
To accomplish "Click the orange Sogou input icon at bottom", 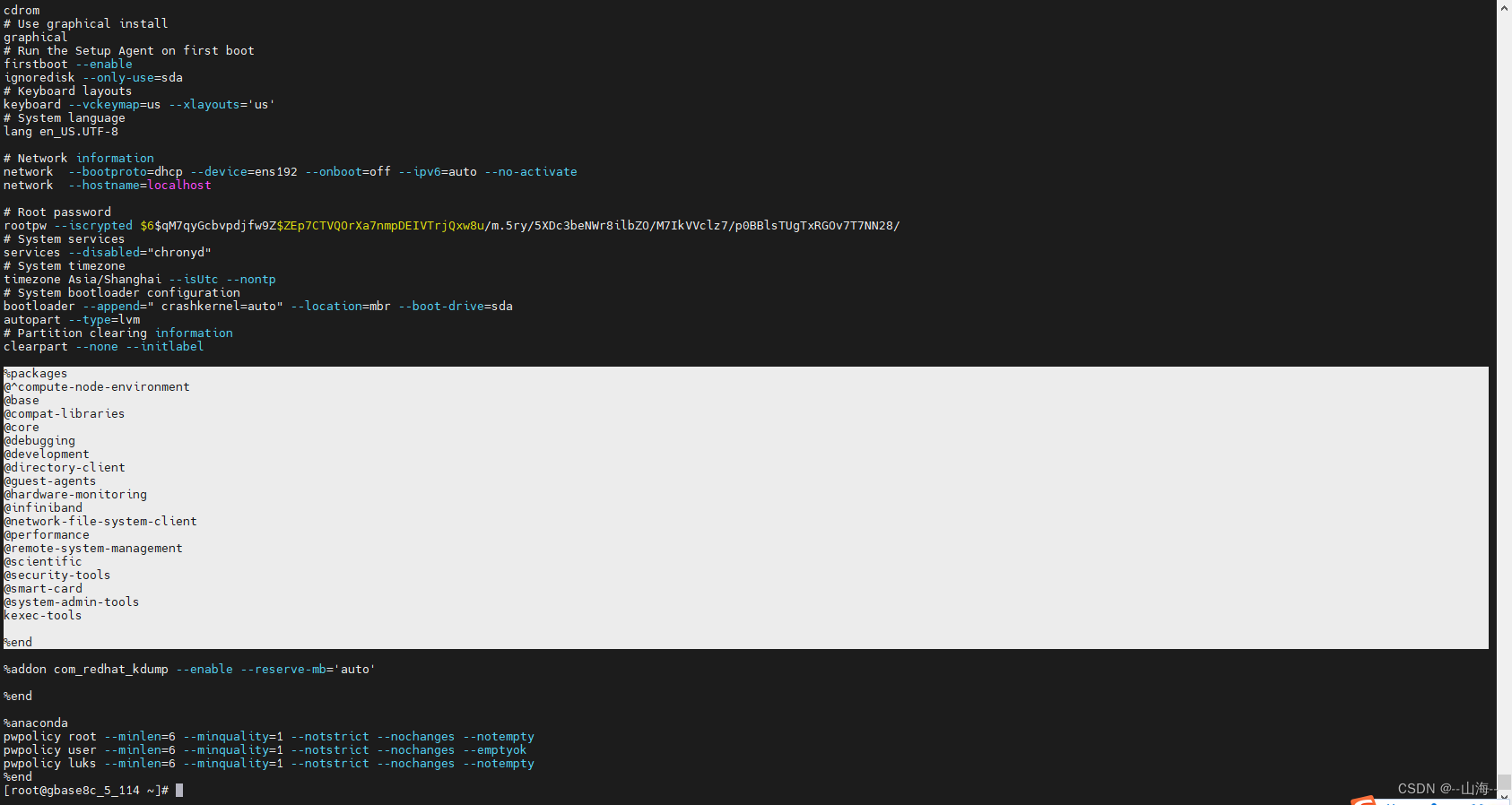I will click(1363, 800).
